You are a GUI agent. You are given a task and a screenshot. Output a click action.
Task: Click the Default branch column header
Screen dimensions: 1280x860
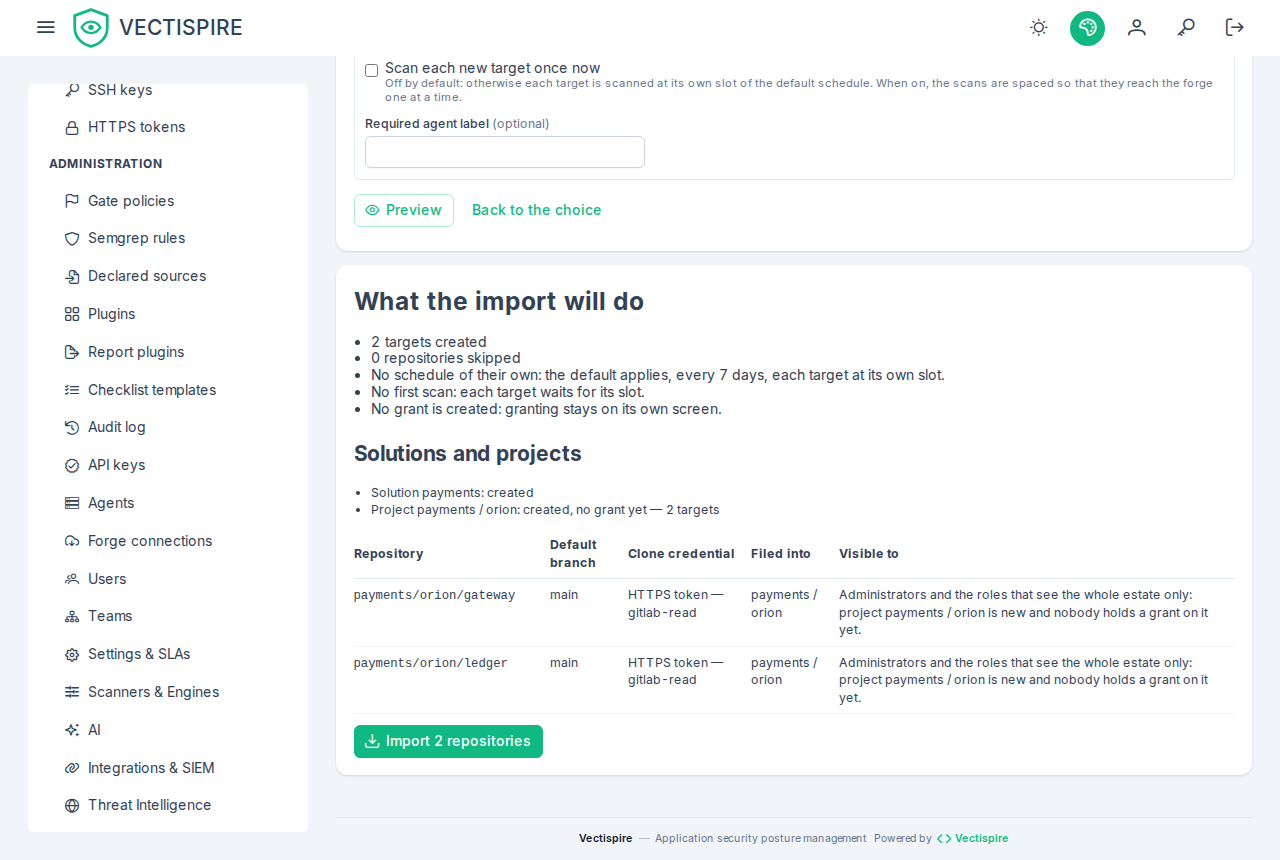pos(573,554)
